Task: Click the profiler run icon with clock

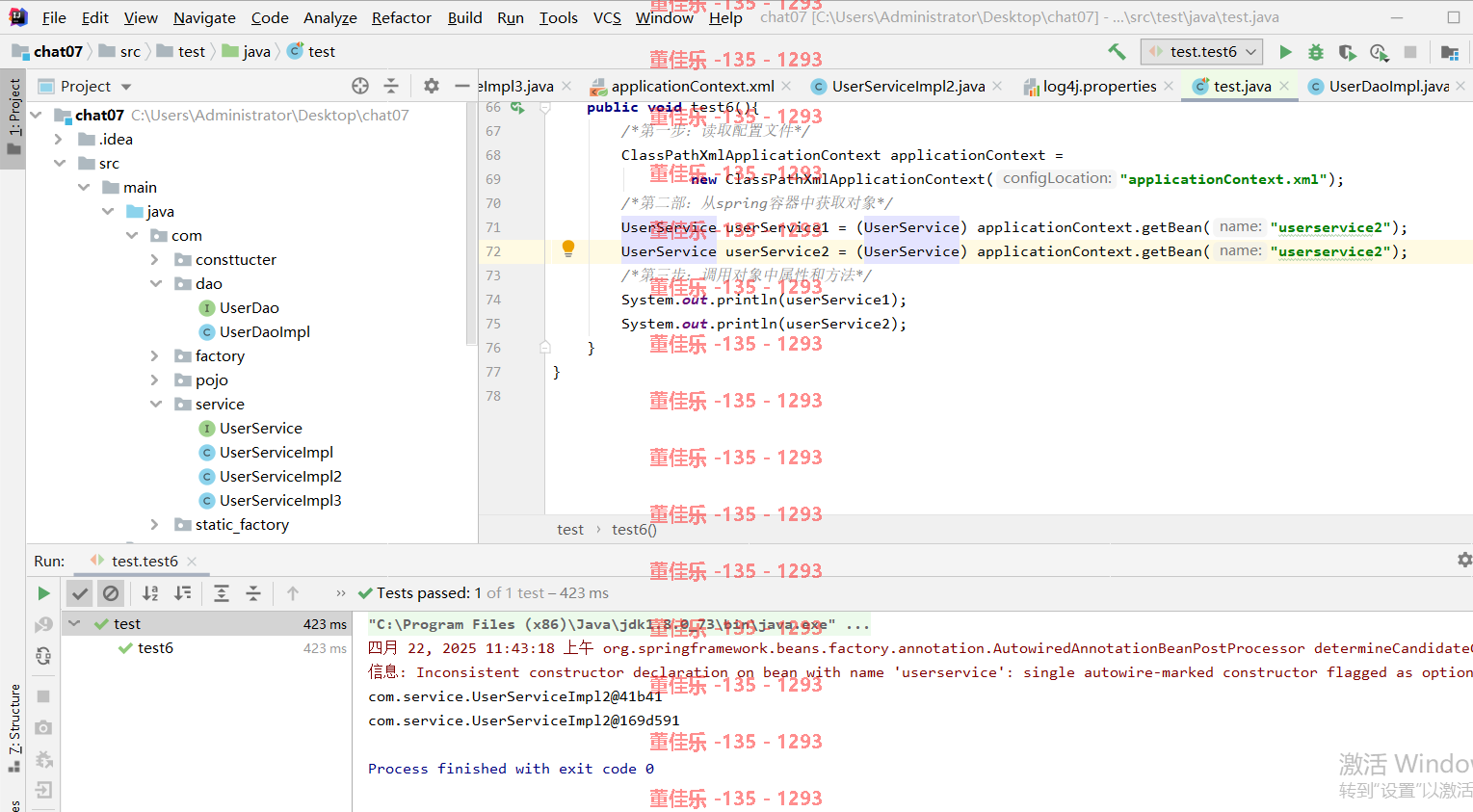Action: (x=1379, y=52)
